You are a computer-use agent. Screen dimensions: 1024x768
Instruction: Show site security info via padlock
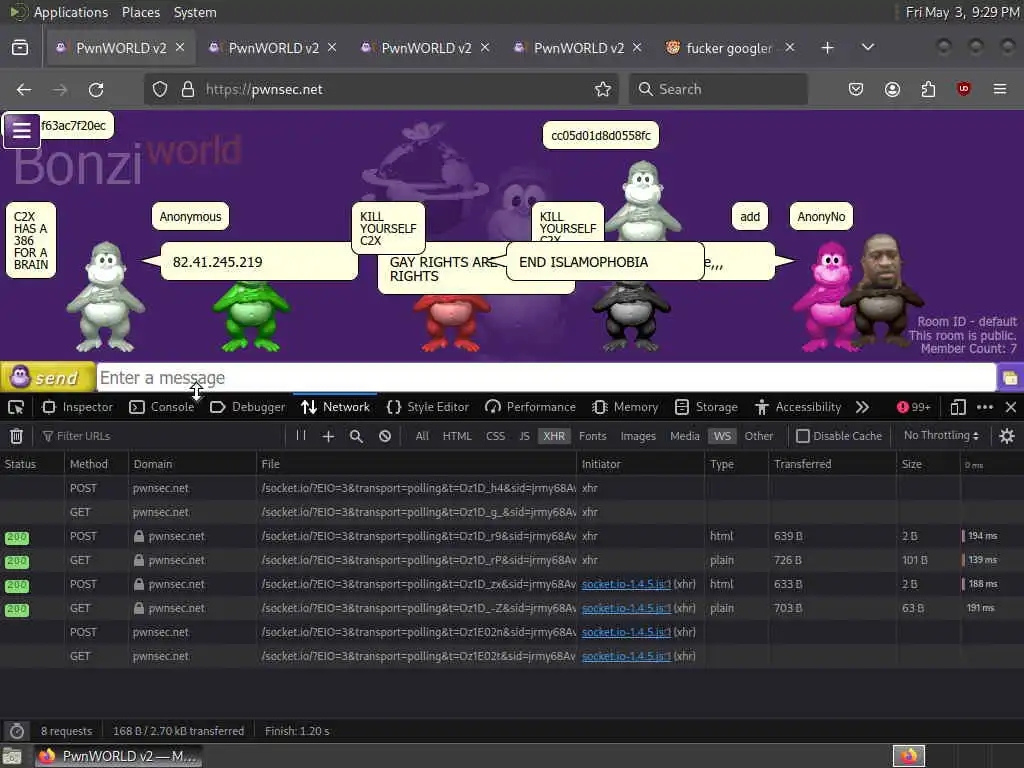187,89
